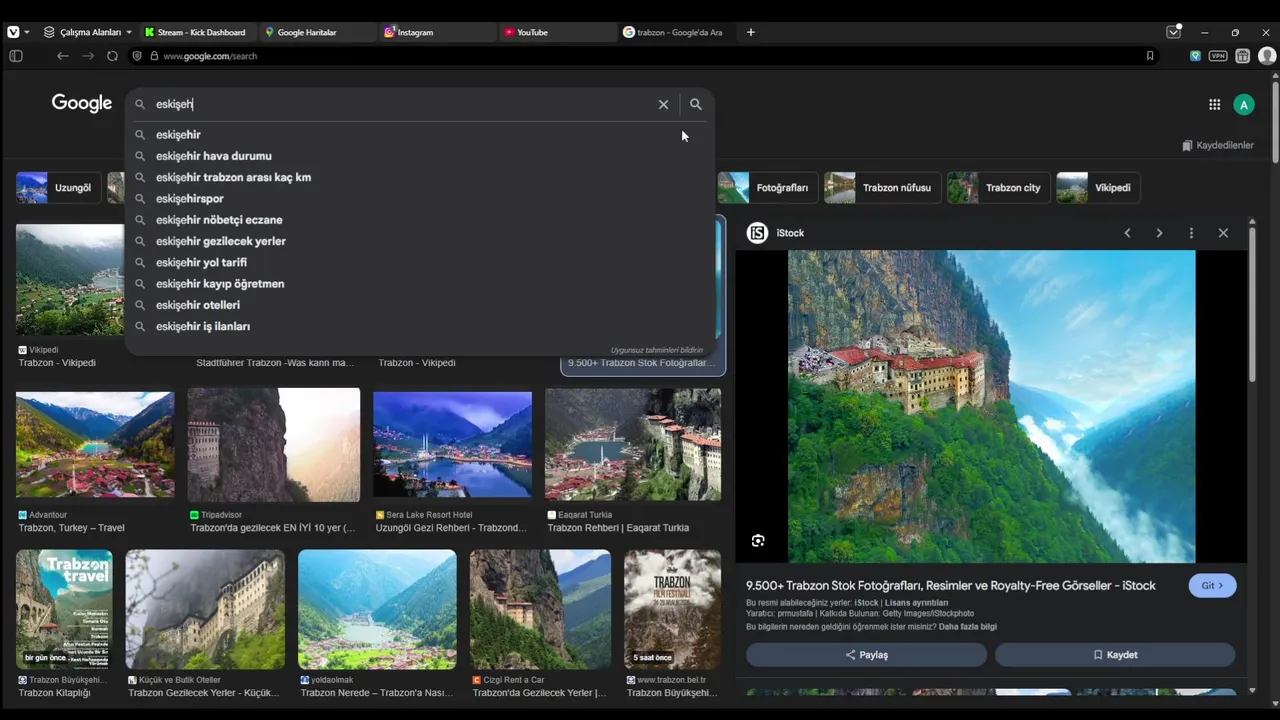The width and height of the screenshot is (1280, 720).
Task: Filter images by Trabzon nüfusu chip
Action: (x=882, y=188)
